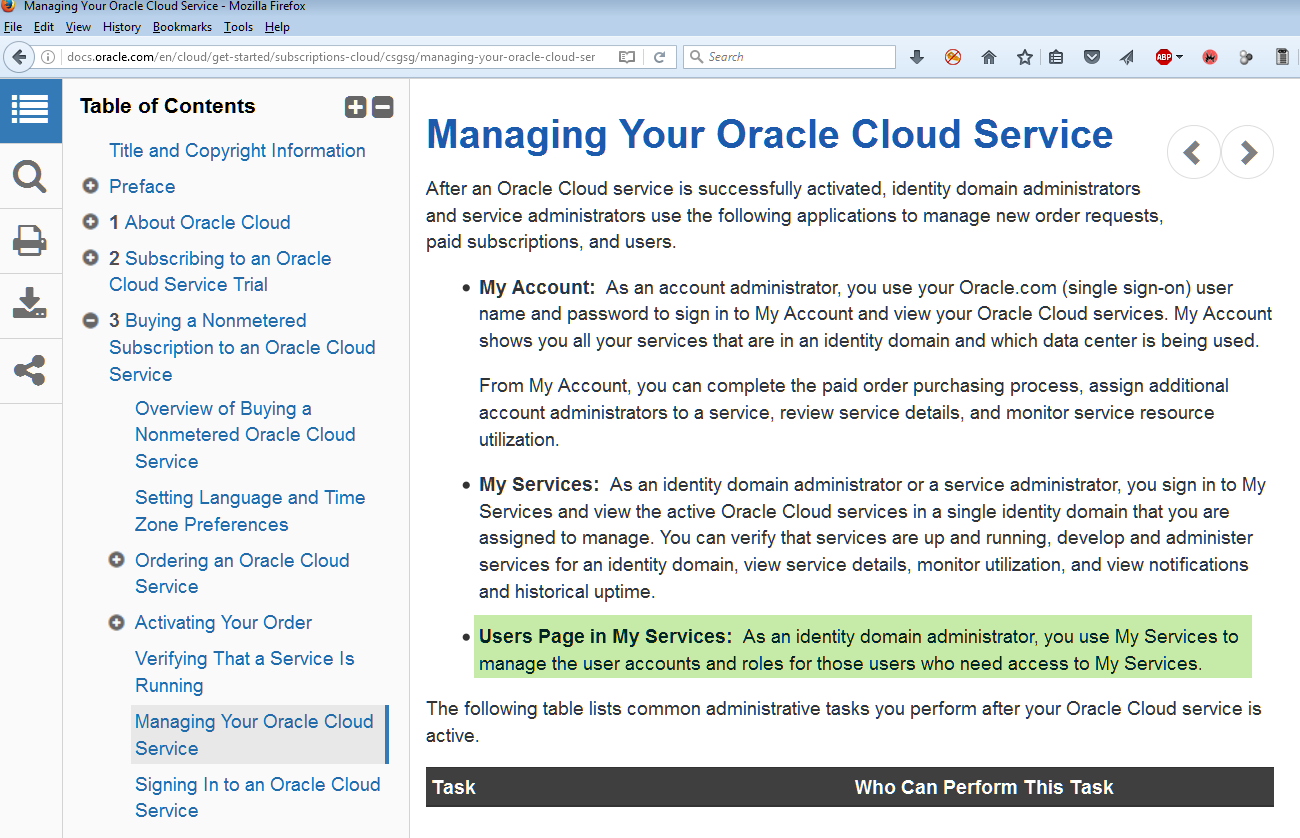Open Ordering an Oracle Cloud Service link
The image size is (1300, 838).
pos(242,573)
